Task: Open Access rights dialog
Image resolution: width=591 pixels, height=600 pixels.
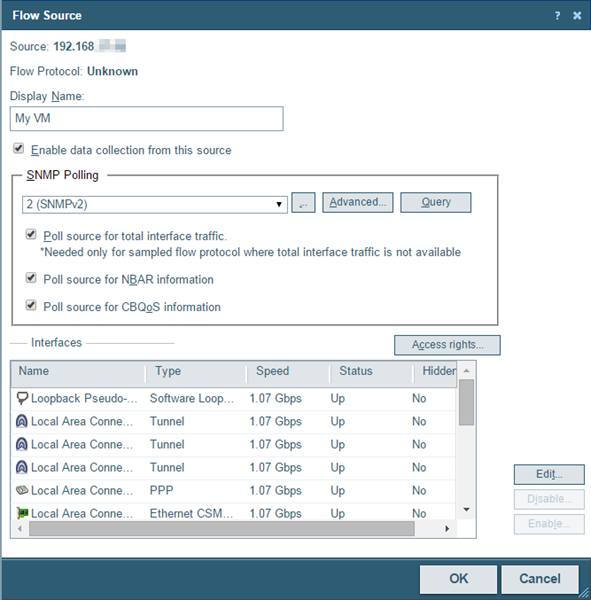Action: click(x=447, y=345)
